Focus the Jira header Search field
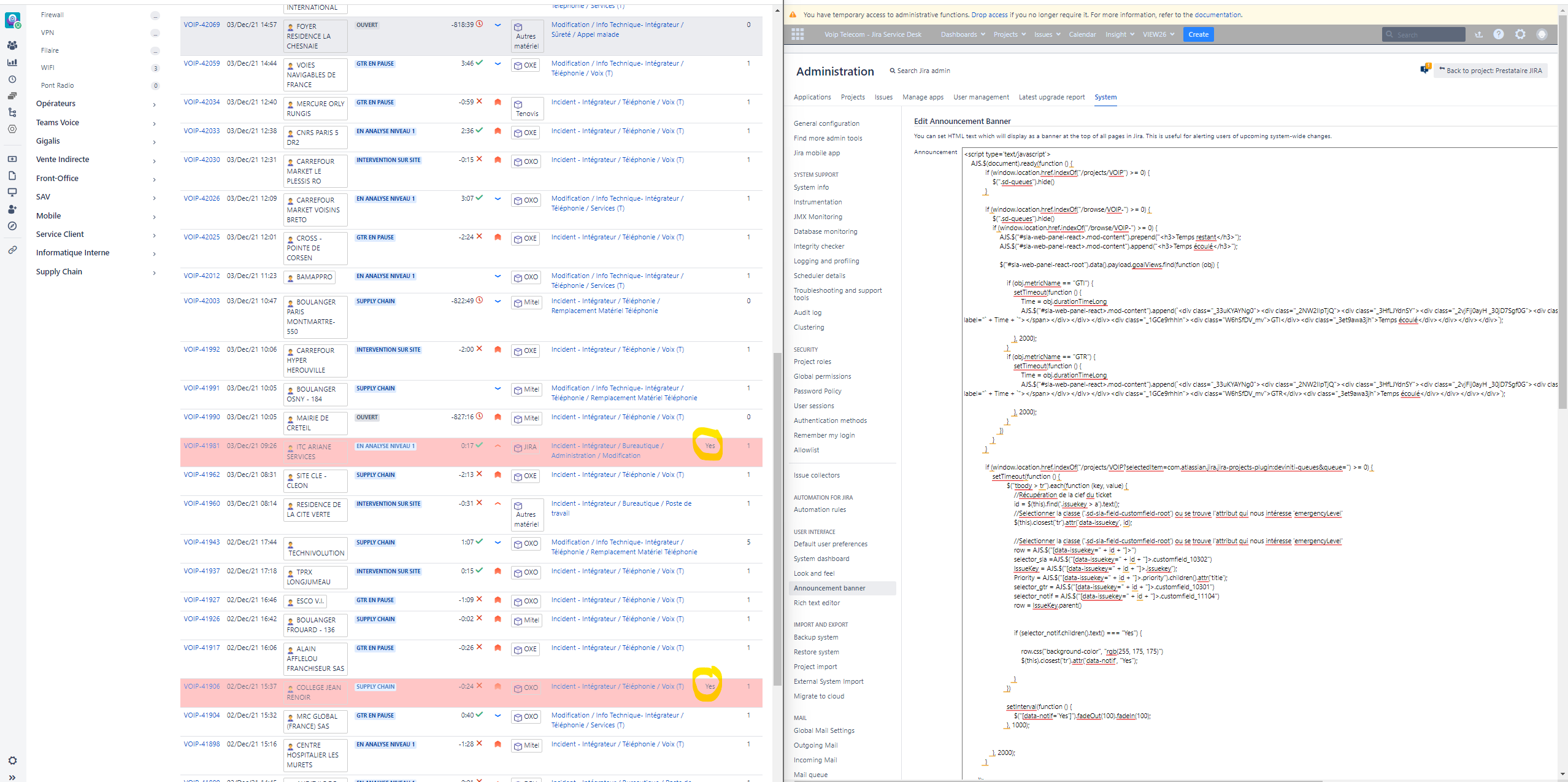The width and height of the screenshot is (1568, 782). click(x=1423, y=34)
